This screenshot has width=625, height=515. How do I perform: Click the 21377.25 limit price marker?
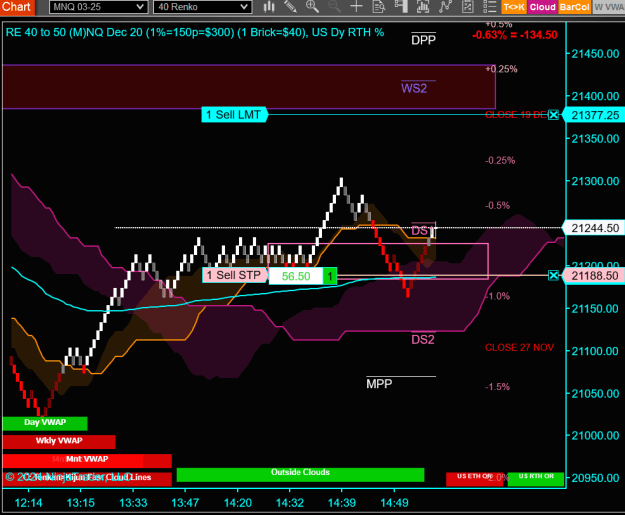[594, 115]
